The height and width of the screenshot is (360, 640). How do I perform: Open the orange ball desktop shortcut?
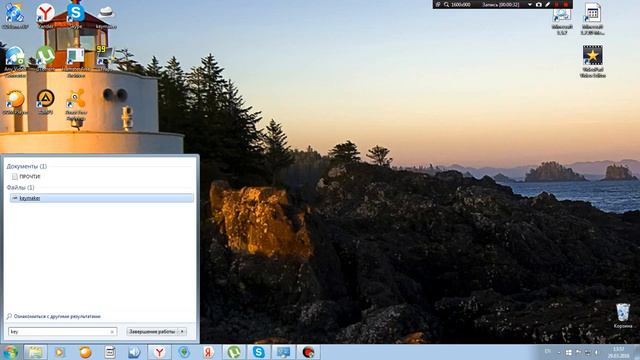click(x=15, y=101)
